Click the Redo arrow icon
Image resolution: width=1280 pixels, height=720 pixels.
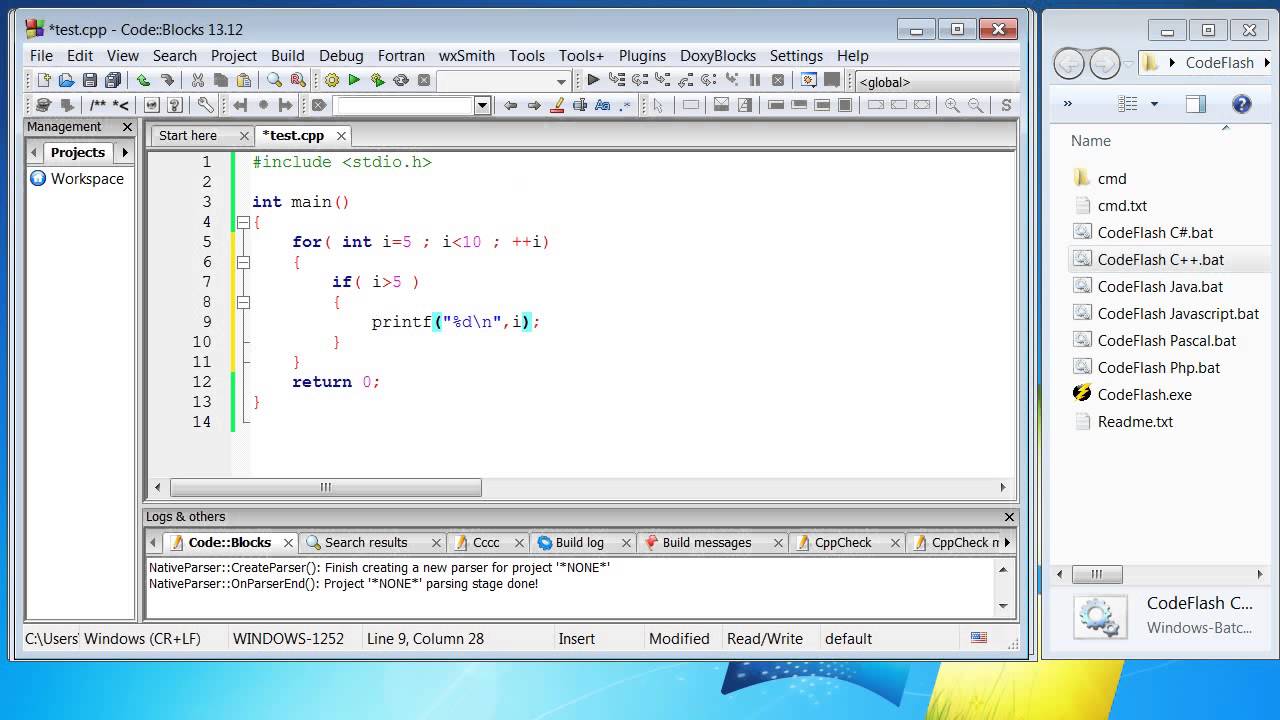coord(168,80)
